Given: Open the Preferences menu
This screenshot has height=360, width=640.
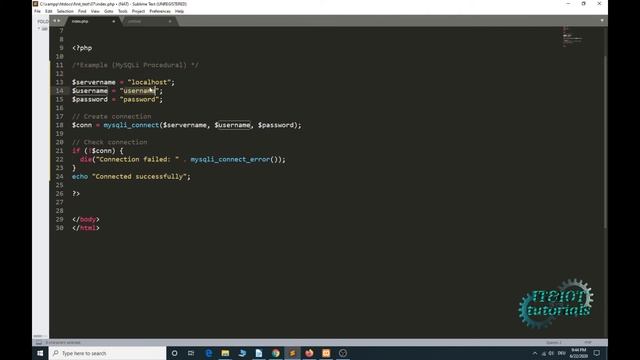Looking at the screenshot, I should [x=160, y=11].
